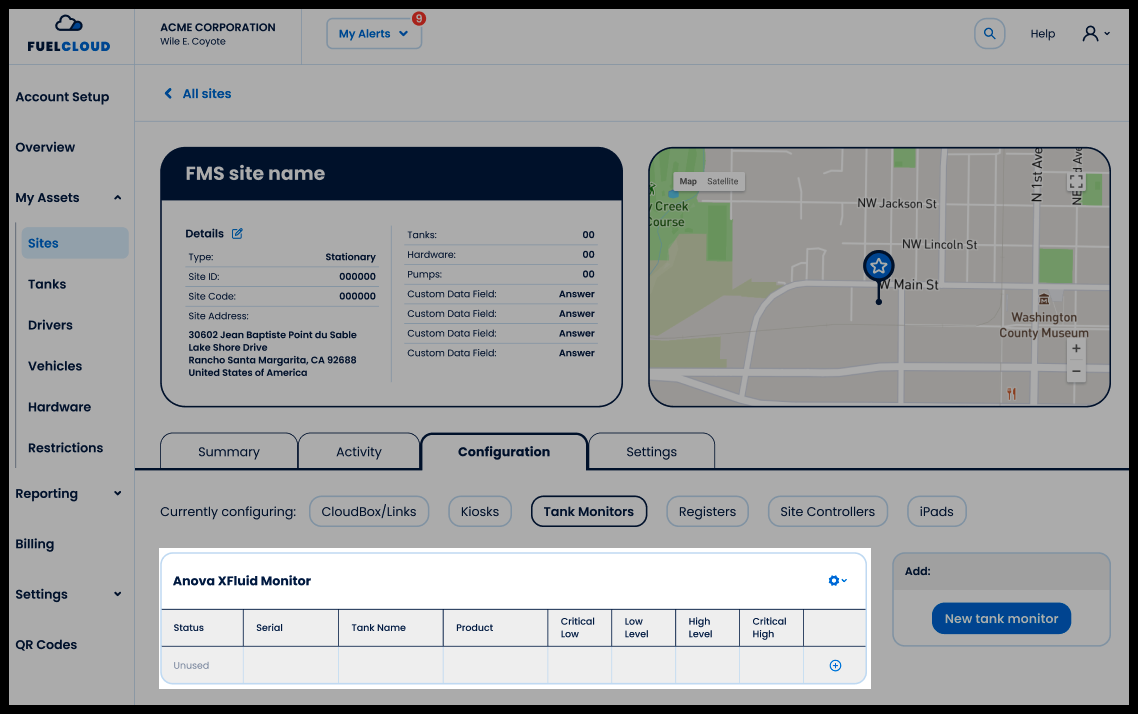1138x714 pixels.
Task: Select iPads configuration
Action: tap(936, 512)
